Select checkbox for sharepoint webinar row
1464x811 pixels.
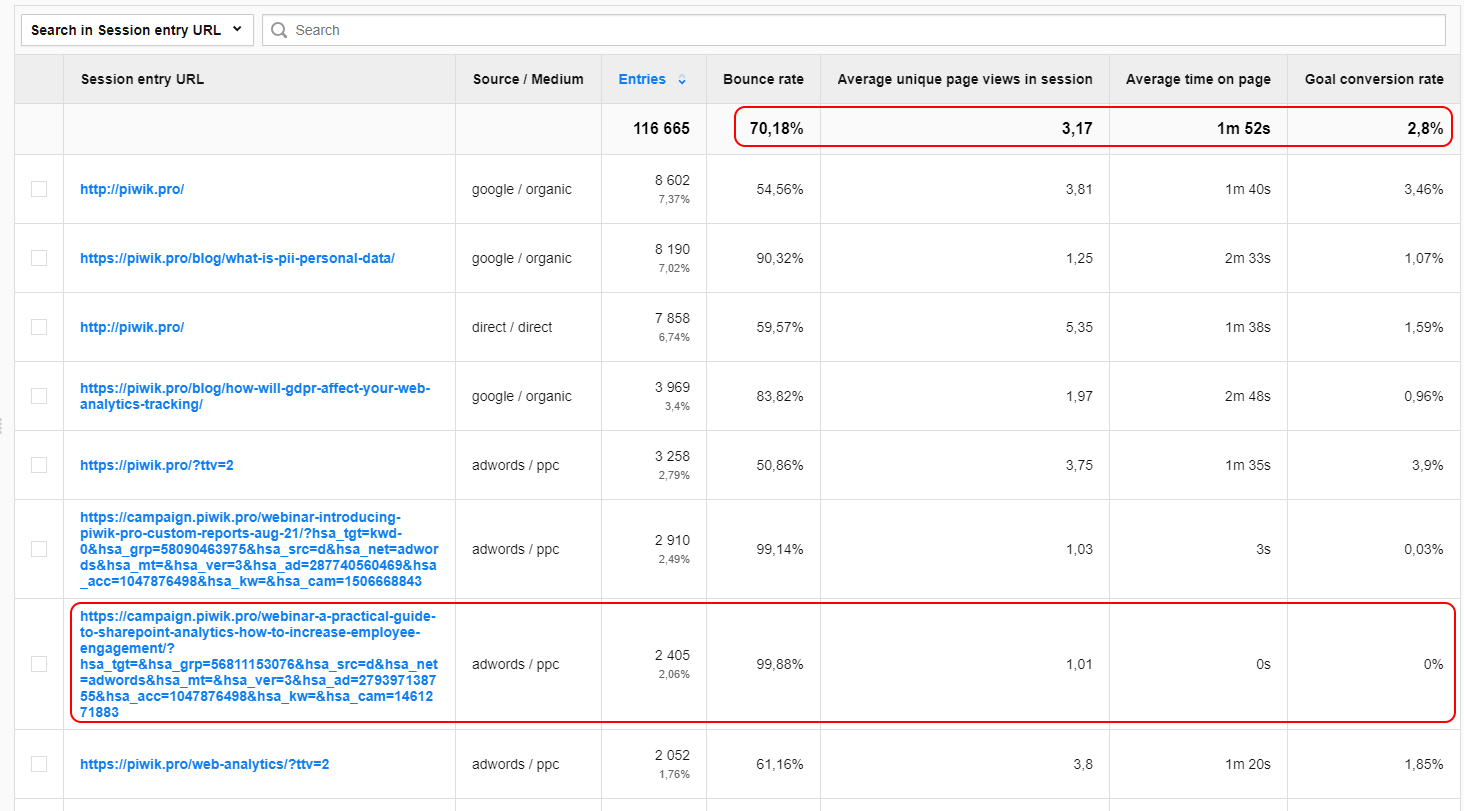tap(39, 664)
